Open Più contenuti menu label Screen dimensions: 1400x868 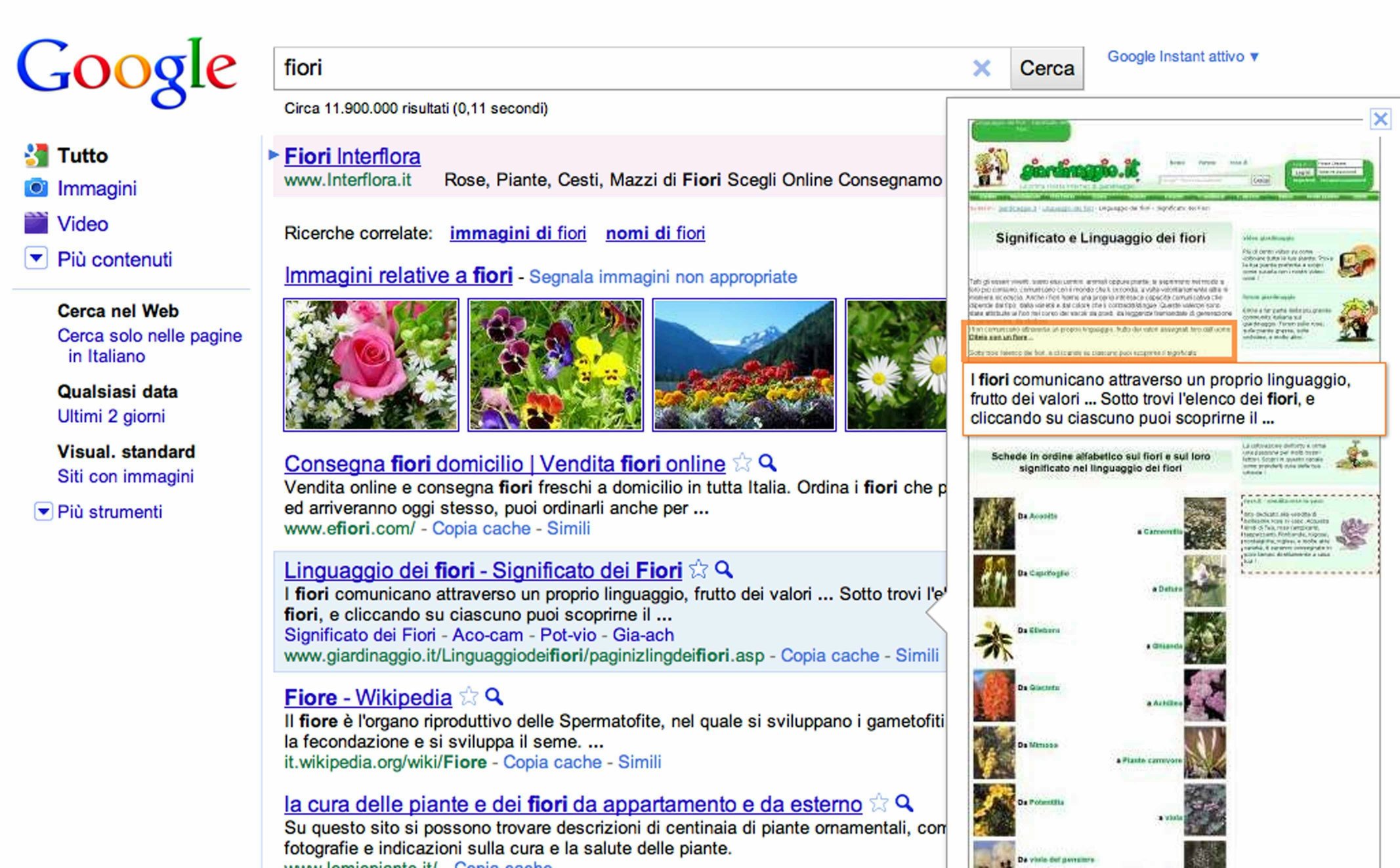click(x=115, y=259)
